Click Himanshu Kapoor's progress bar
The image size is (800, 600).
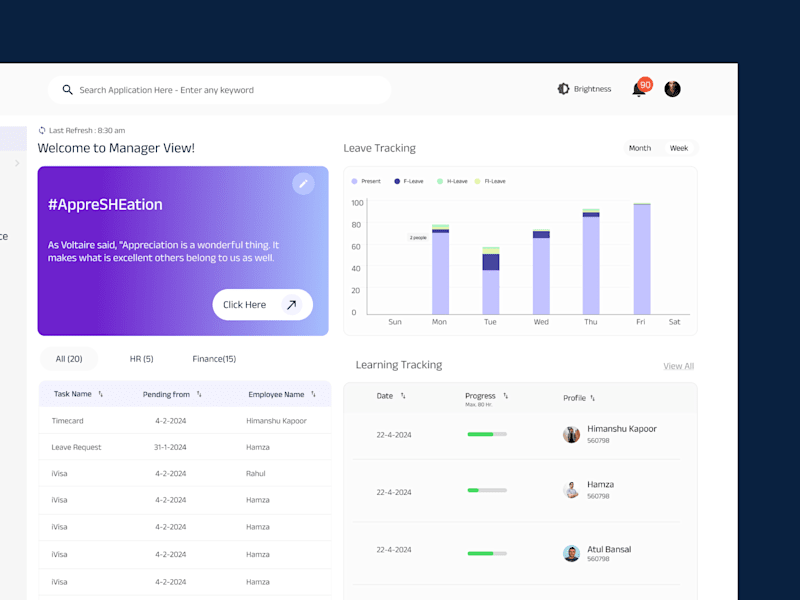click(487, 434)
